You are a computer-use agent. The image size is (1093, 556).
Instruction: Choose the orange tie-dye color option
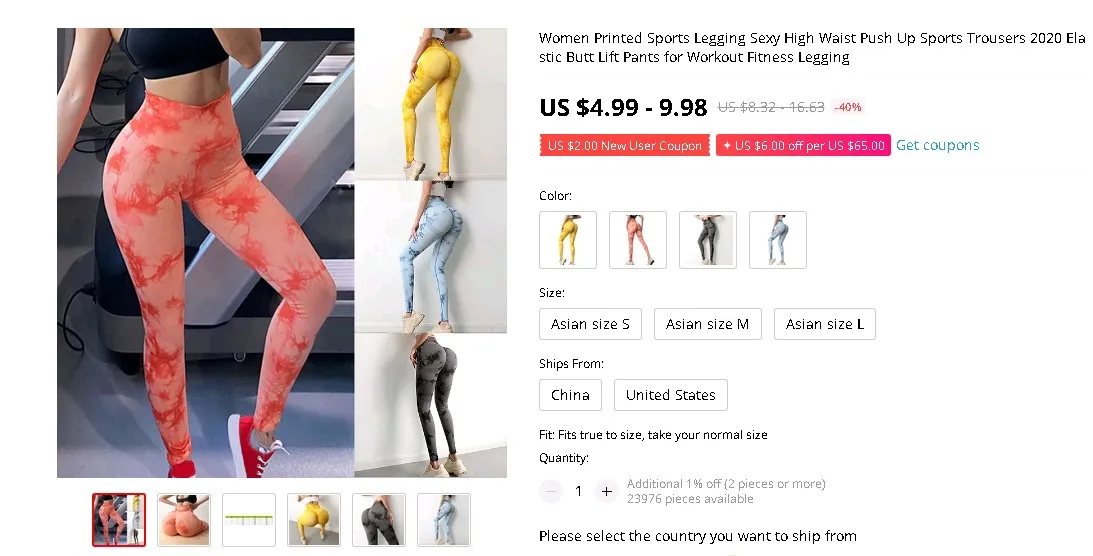pyautogui.click(x=638, y=240)
